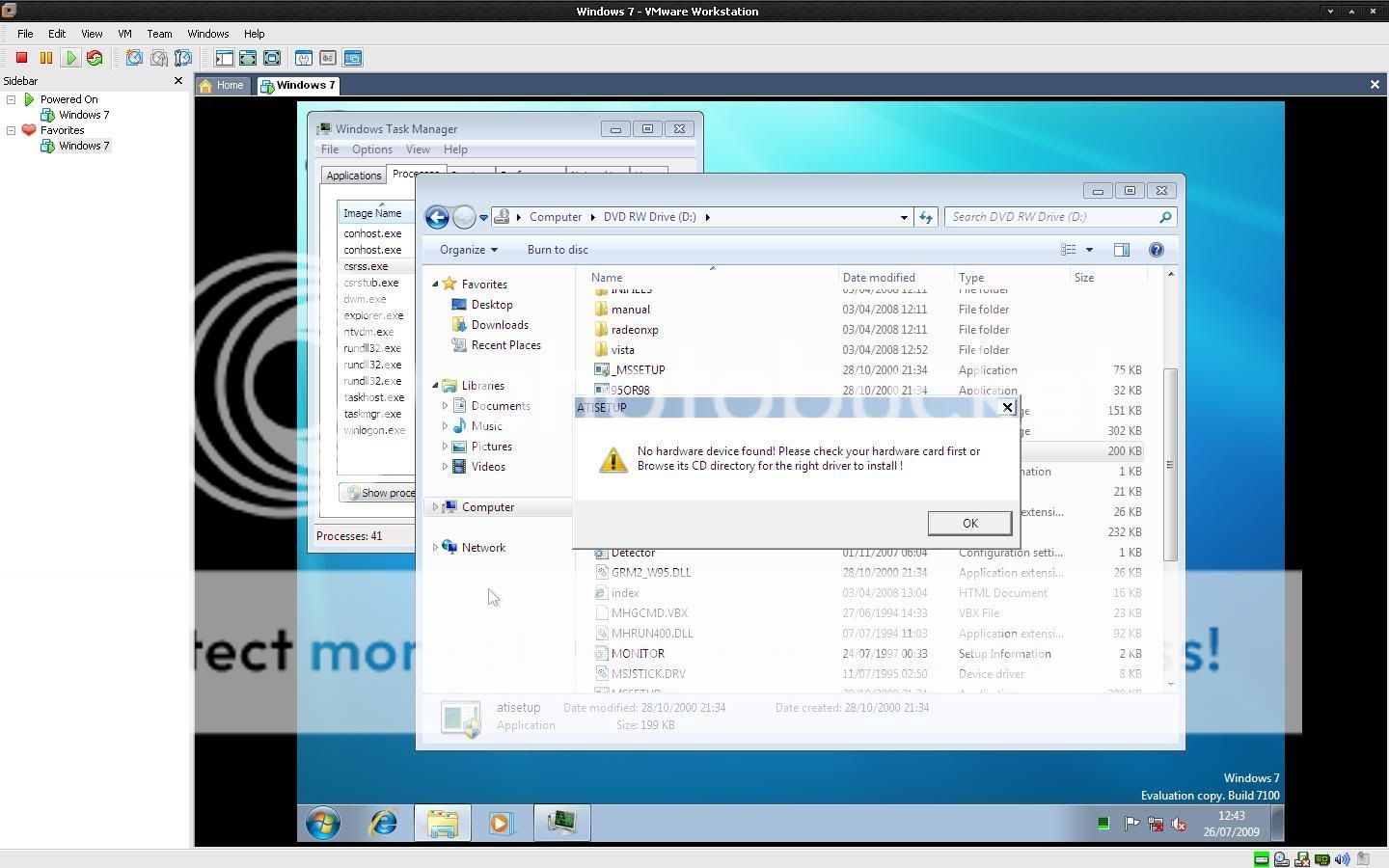
Task: Open Windows Media Player taskbar icon
Action: pos(501,824)
